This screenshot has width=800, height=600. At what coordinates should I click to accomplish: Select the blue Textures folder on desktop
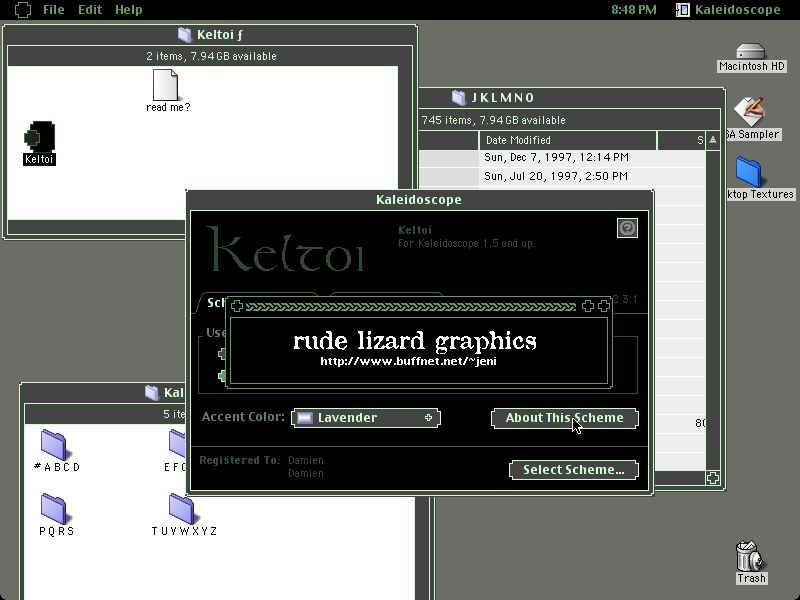[x=748, y=172]
